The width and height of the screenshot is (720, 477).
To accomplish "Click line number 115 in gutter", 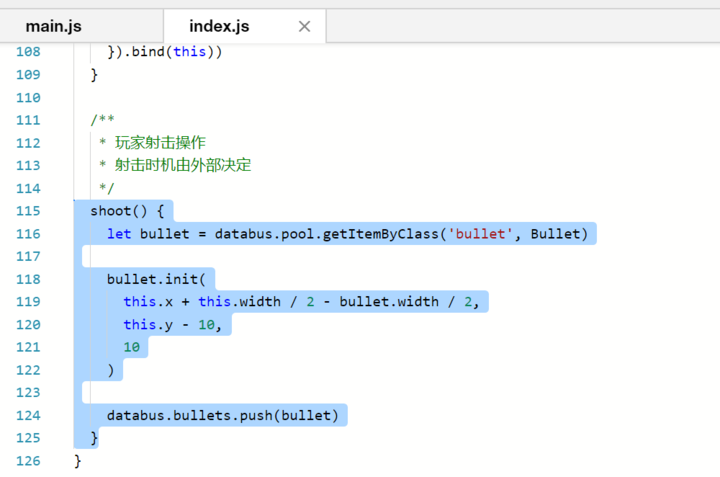I will (28, 211).
